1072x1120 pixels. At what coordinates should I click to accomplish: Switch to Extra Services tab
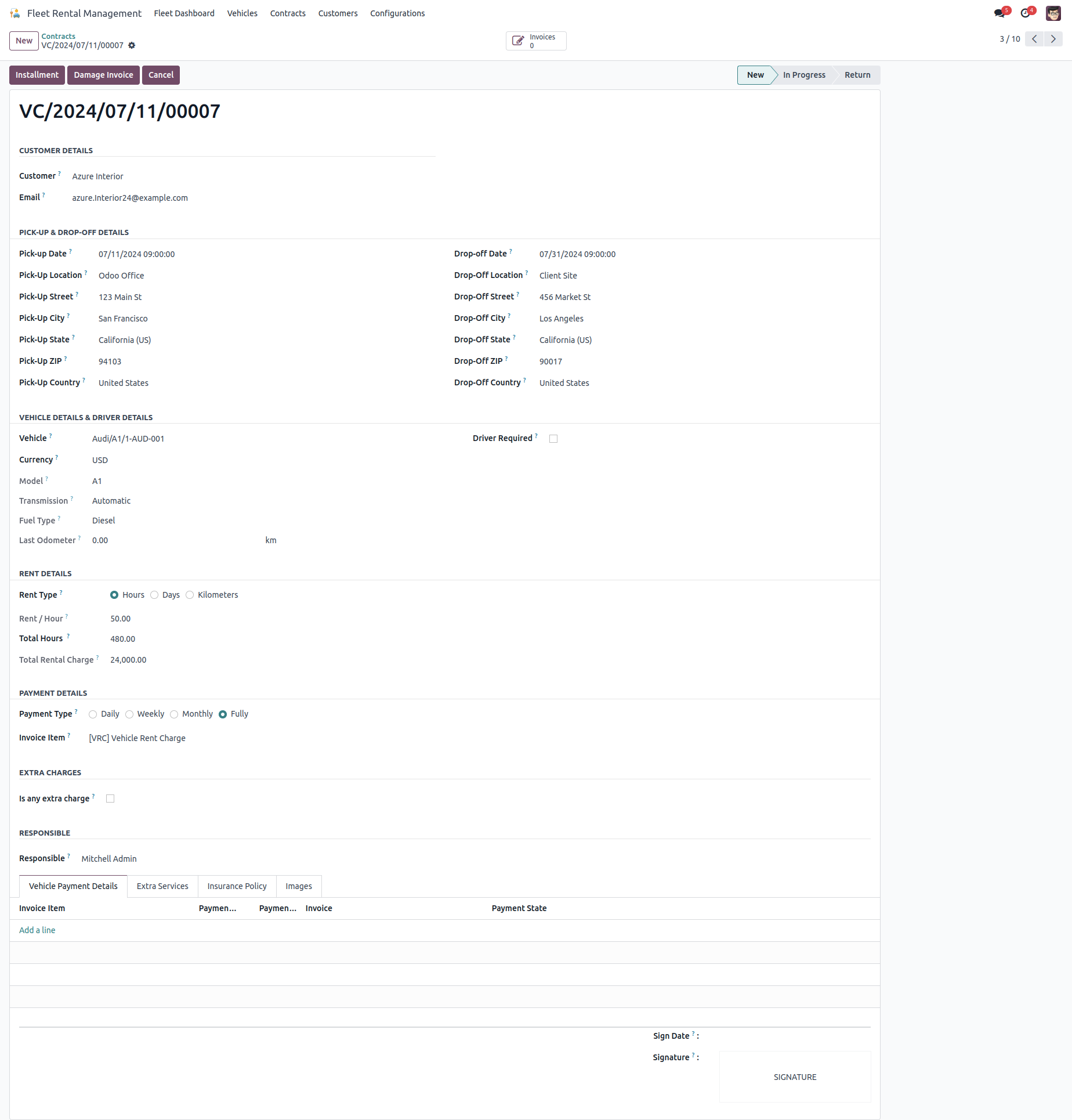tap(162, 886)
